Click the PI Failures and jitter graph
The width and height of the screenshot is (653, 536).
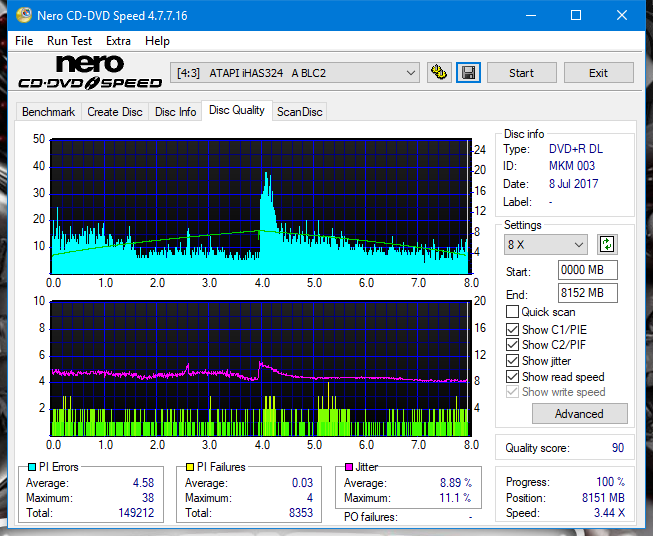(x=260, y=369)
